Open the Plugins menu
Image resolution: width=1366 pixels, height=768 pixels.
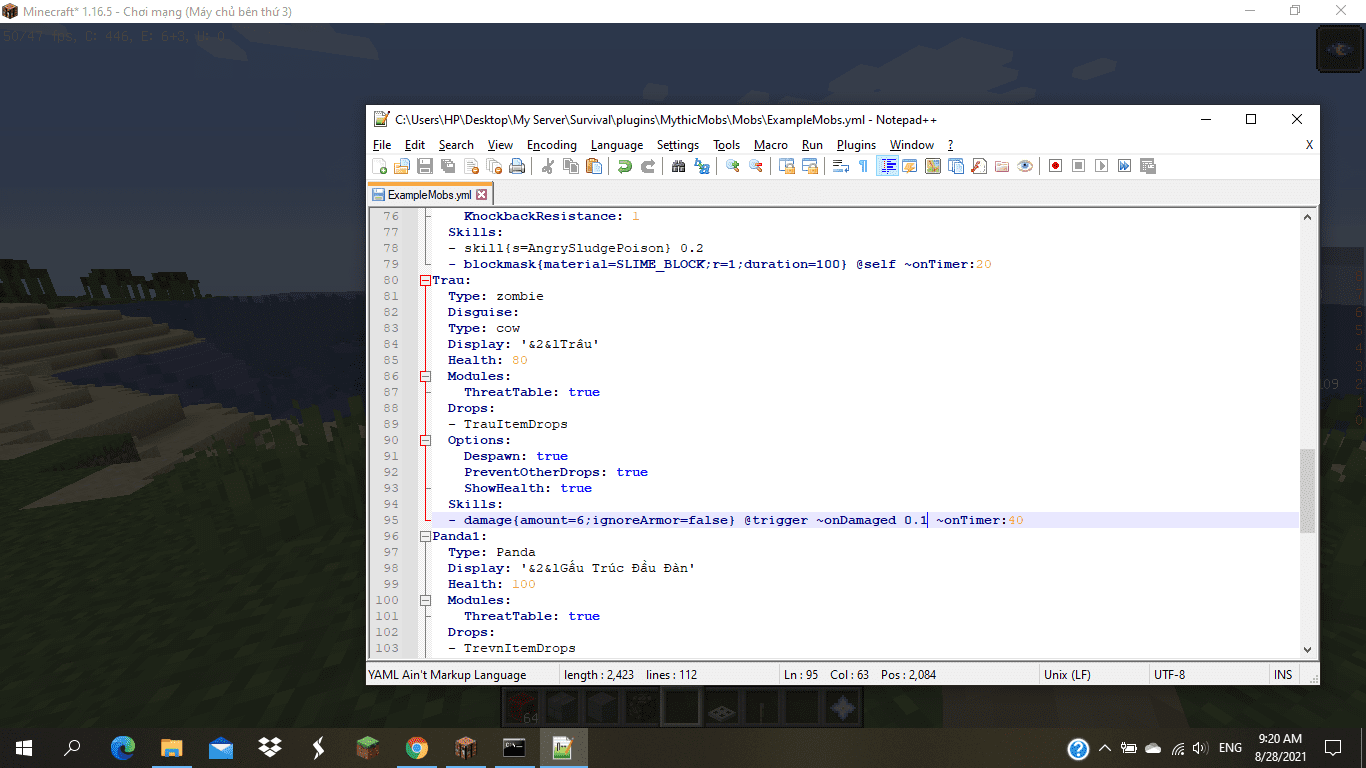(856, 145)
